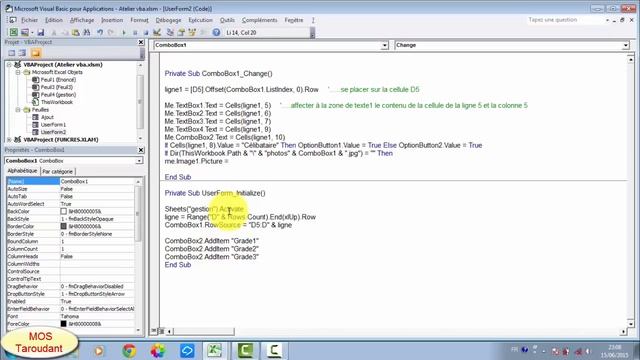Select UserForm1 in project tree
Screen dimensions: 640x360
click(x=53, y=124)
